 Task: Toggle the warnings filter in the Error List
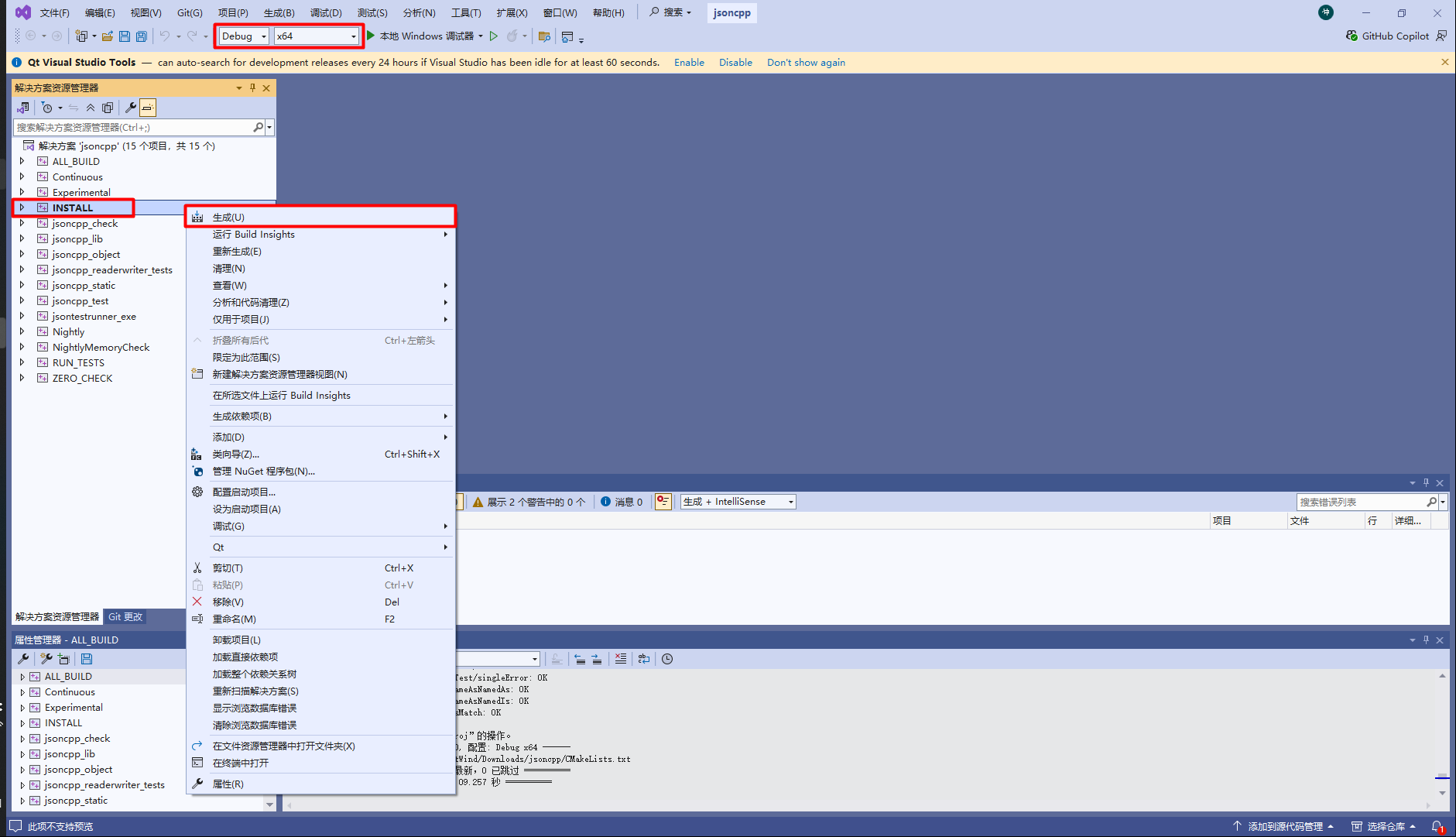tap(529, 502)
